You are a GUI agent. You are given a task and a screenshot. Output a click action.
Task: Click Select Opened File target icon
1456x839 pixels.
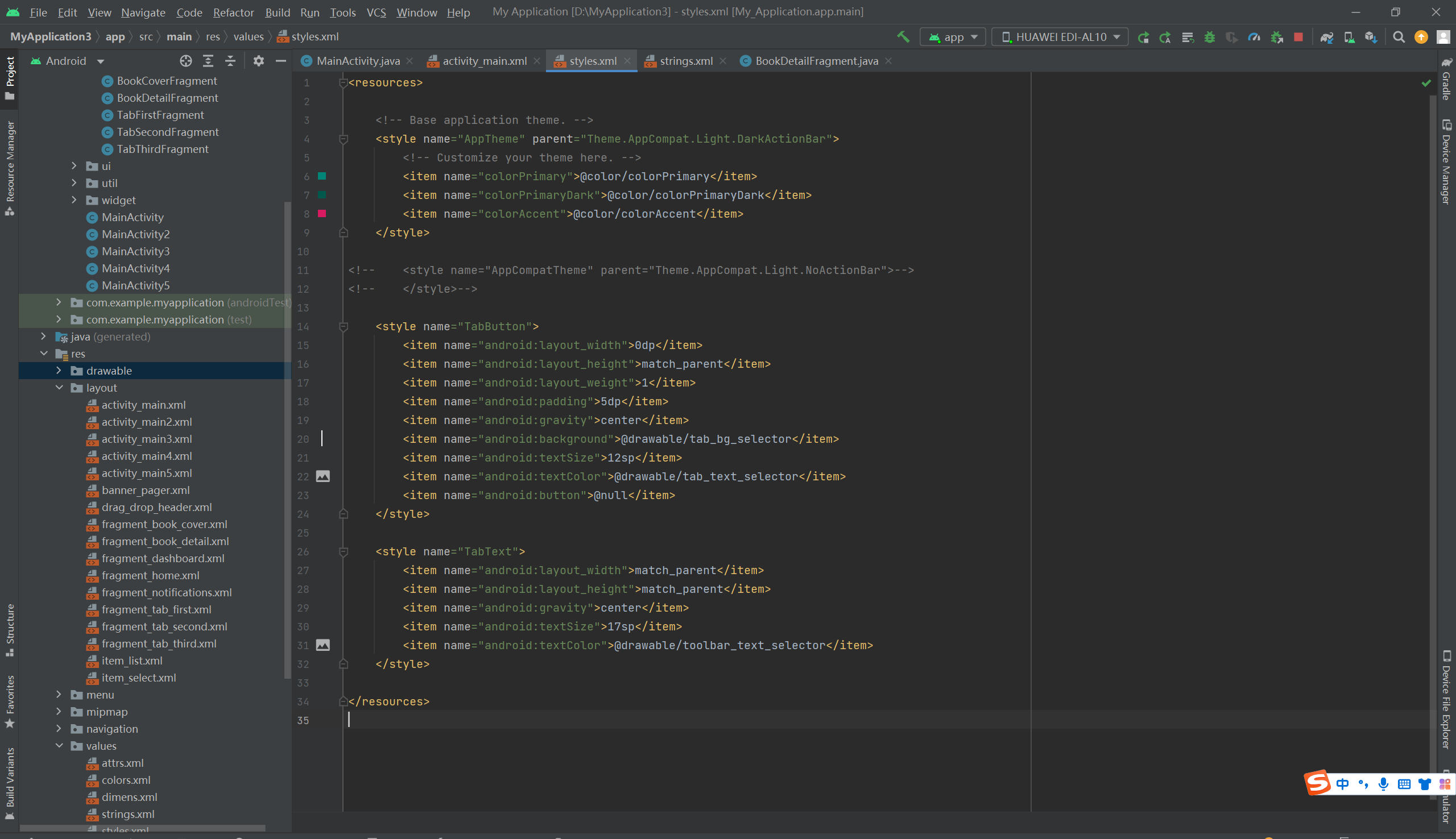(x=185, y=60)
